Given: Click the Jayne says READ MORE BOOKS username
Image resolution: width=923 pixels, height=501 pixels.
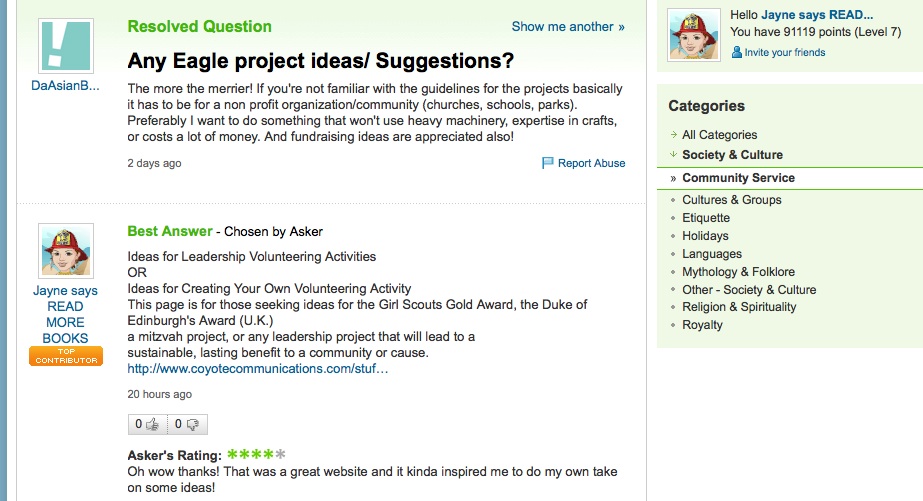Looking at the screenshot, I should click(x=65, y=314).
